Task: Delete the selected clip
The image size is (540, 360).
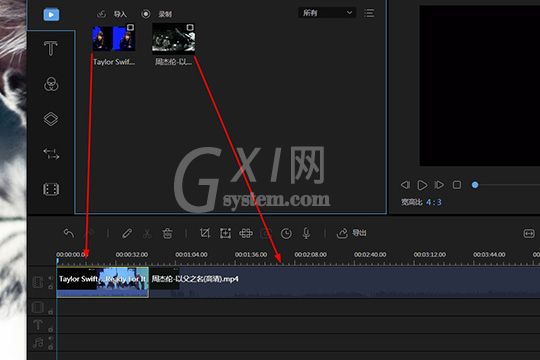Action: [167, 233]
